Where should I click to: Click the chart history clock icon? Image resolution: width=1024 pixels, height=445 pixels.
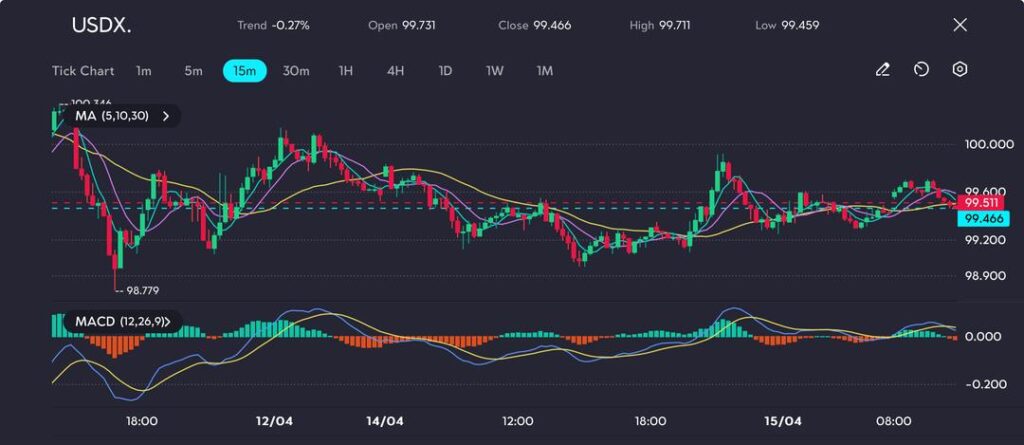pyautogui.click(x=921, y=70)
